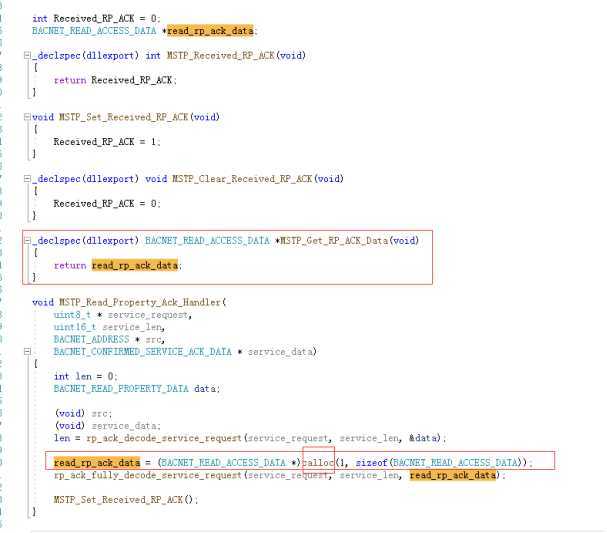Click read_rp_ack_data on the calloc assignment line
This screenshot has width=607, height=533.
(x=97, y=463)
